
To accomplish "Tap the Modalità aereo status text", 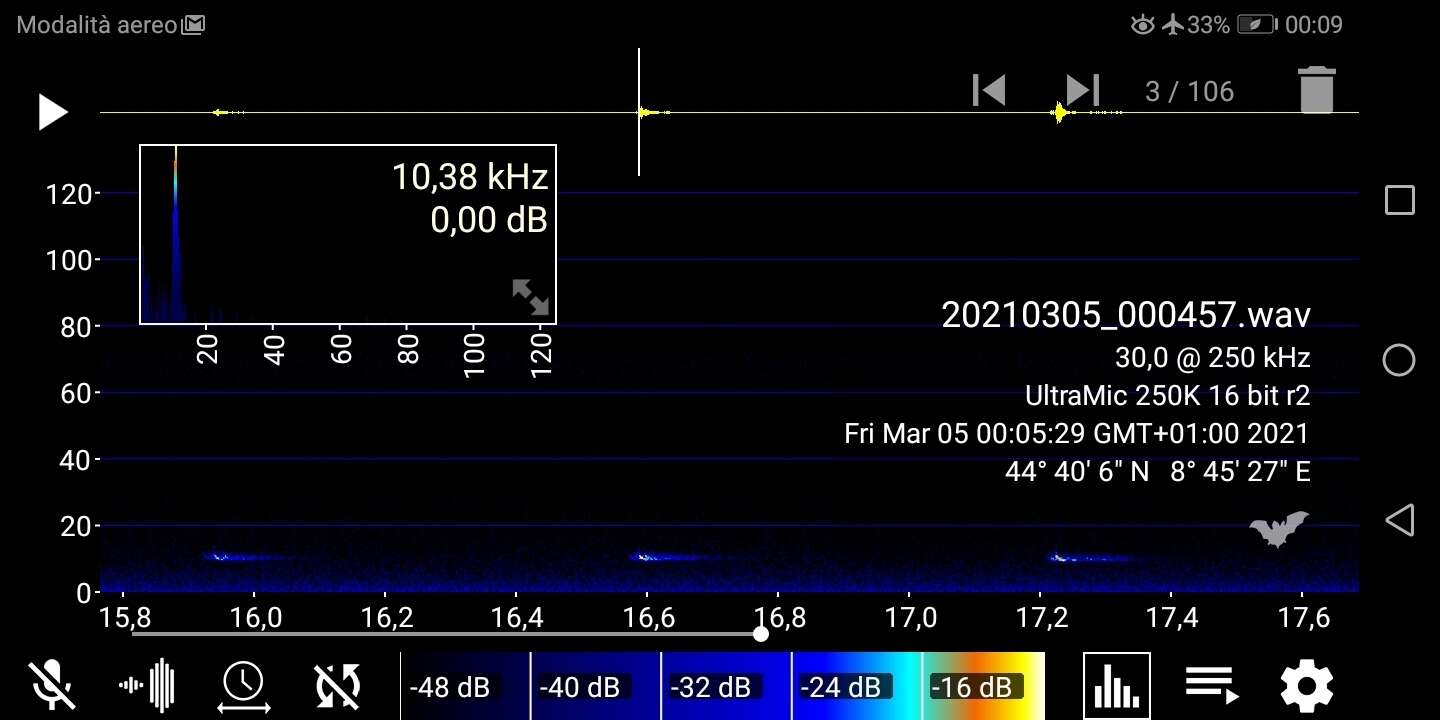I will (97, 25).
